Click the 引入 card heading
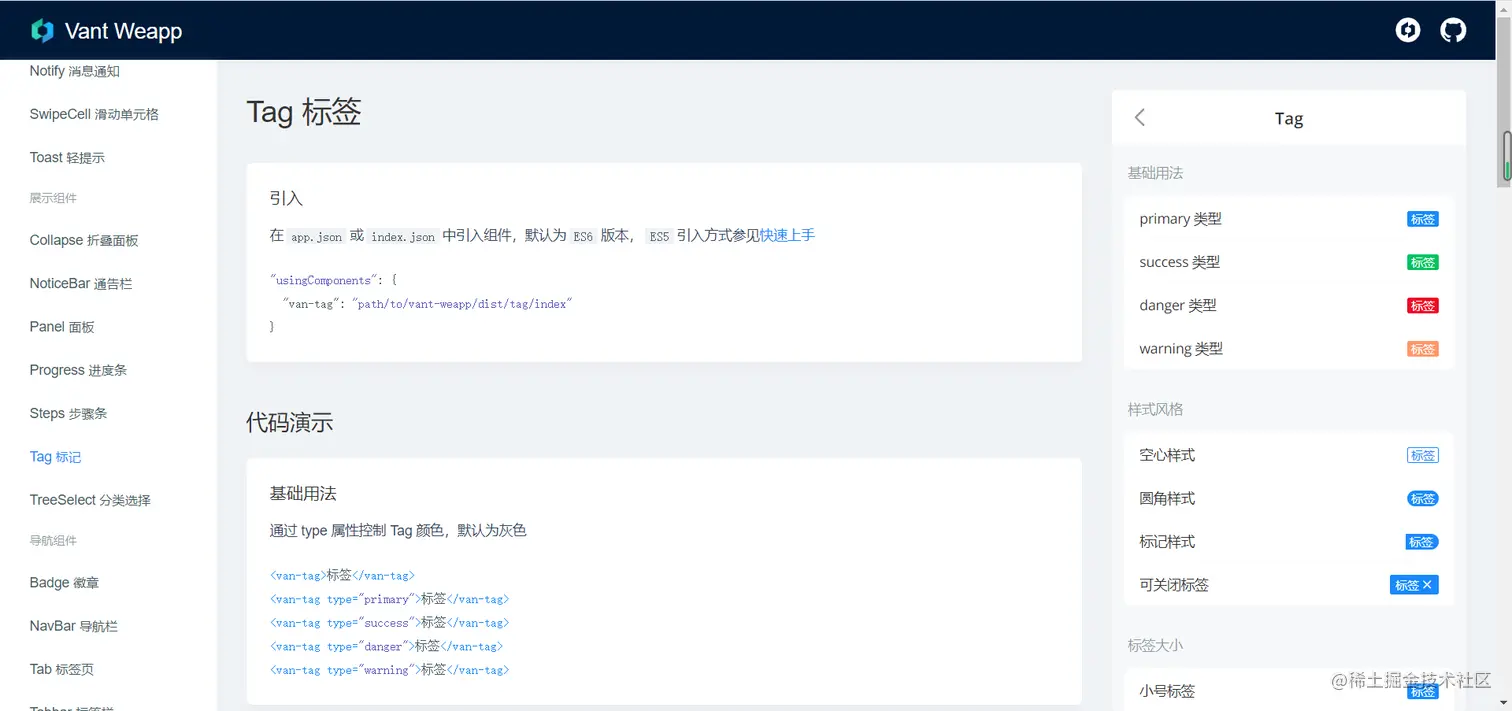Viewport: 1512px width, 711px height. (286, 198)
